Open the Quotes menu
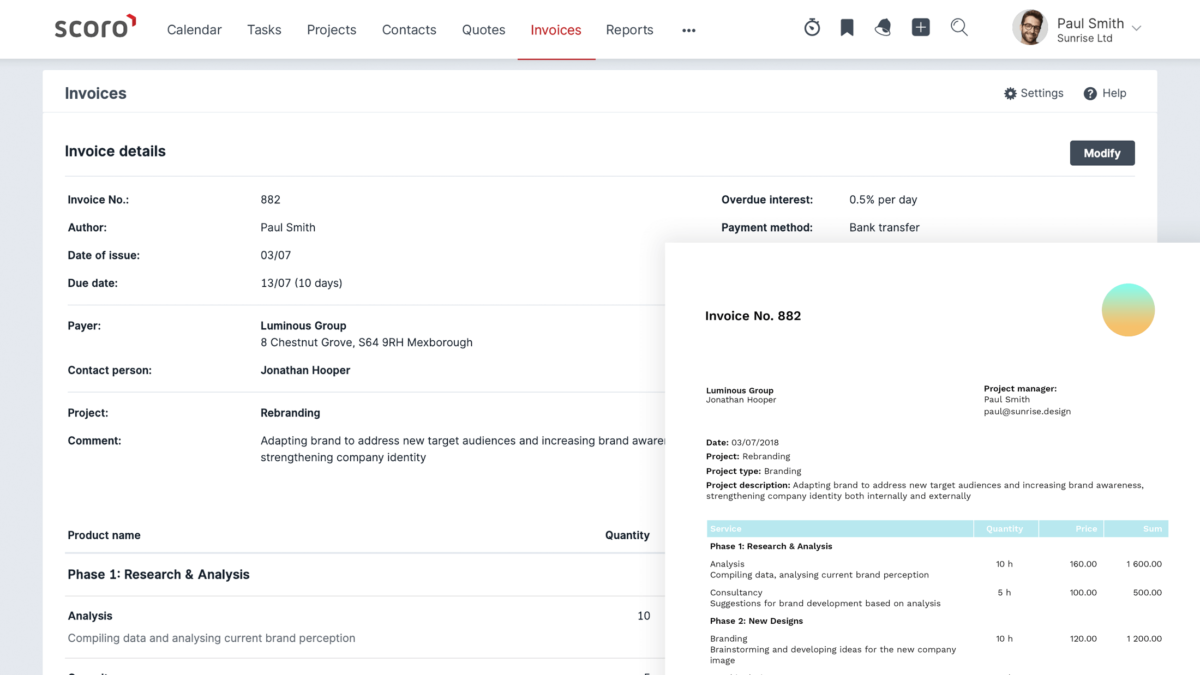1200x675 pixels. pyautogui.click(x=483, y=30)
